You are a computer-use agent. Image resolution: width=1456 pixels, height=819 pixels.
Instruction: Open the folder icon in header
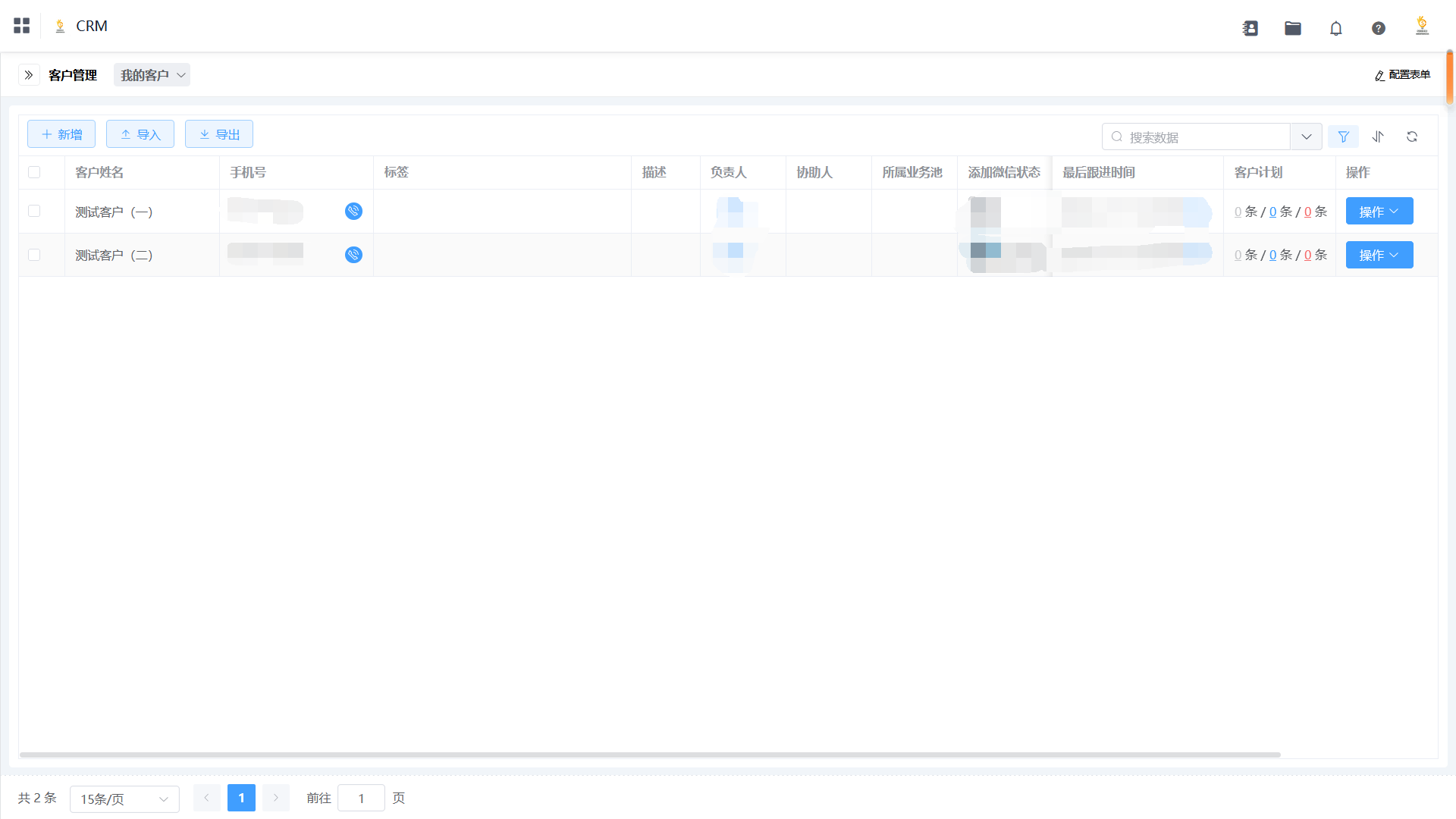pos(1293,28)
